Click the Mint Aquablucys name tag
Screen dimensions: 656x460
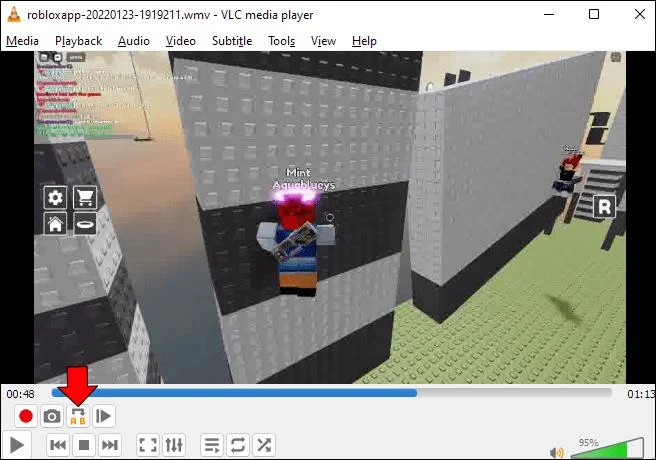(303, 179)
